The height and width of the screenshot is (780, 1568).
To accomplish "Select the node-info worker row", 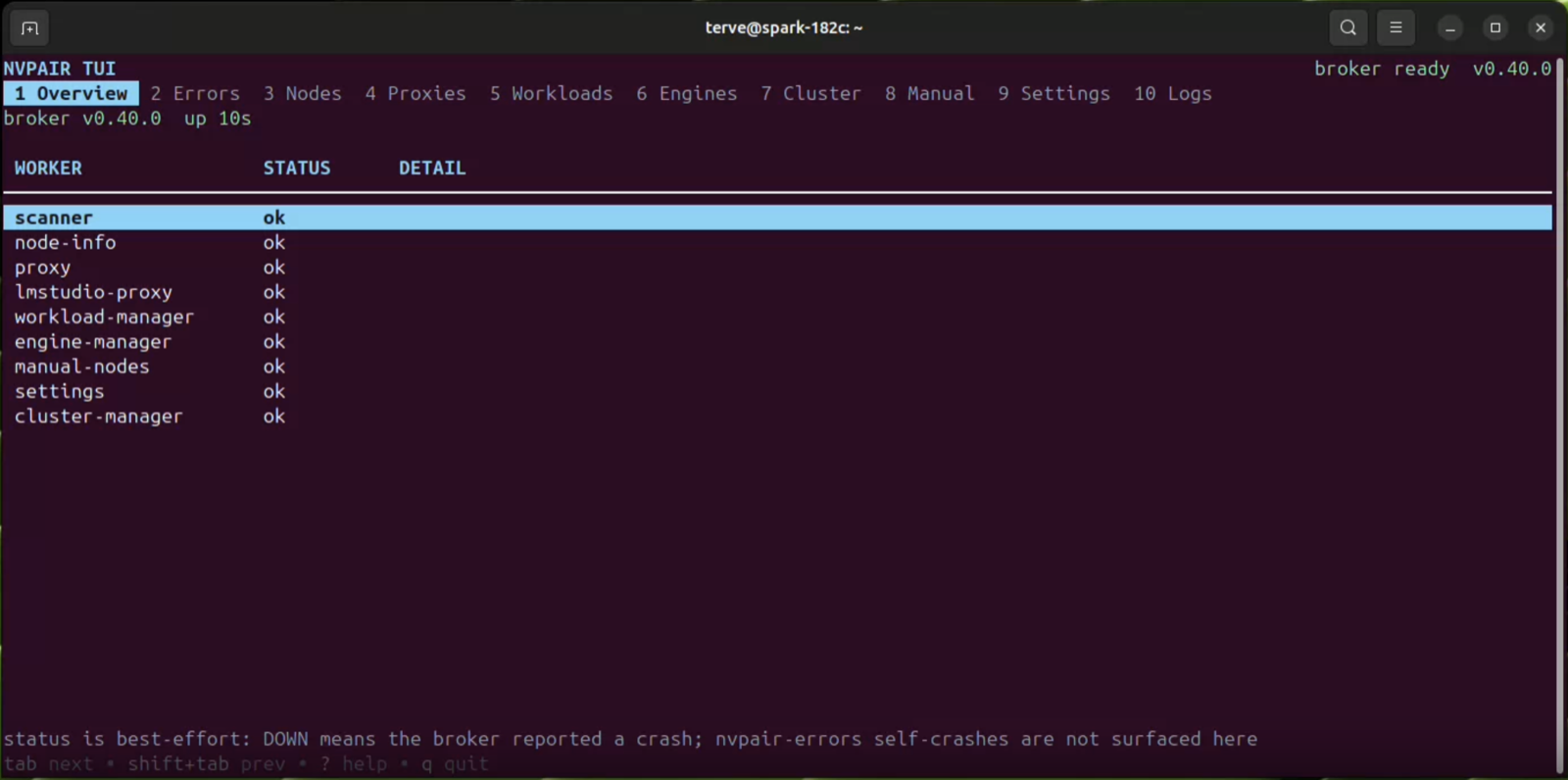I will click(777, 242).
